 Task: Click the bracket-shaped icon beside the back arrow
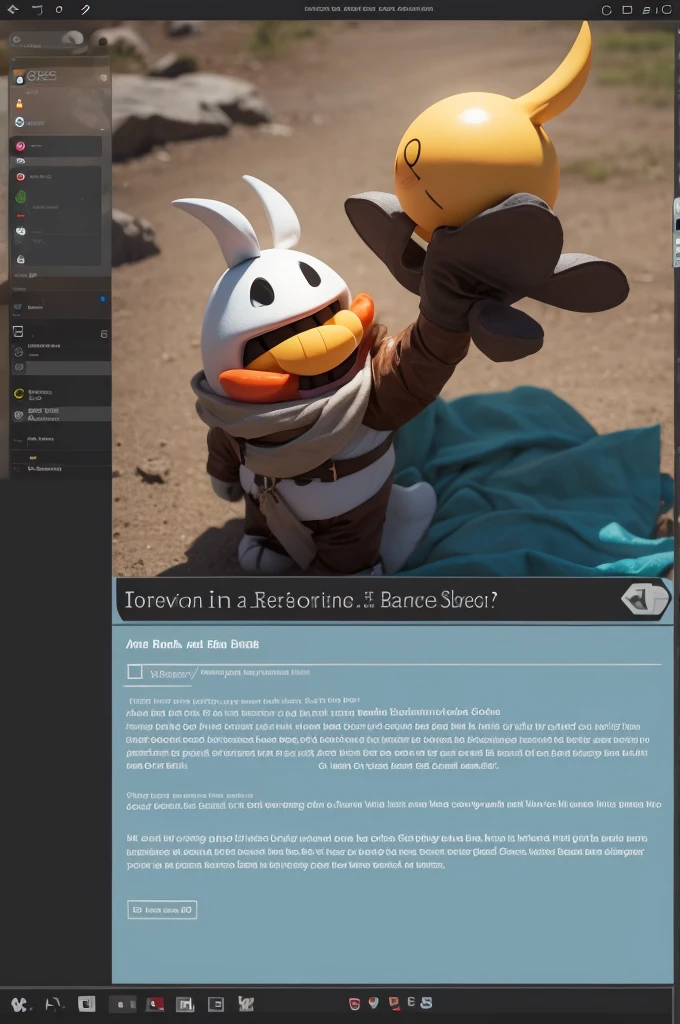37,9
